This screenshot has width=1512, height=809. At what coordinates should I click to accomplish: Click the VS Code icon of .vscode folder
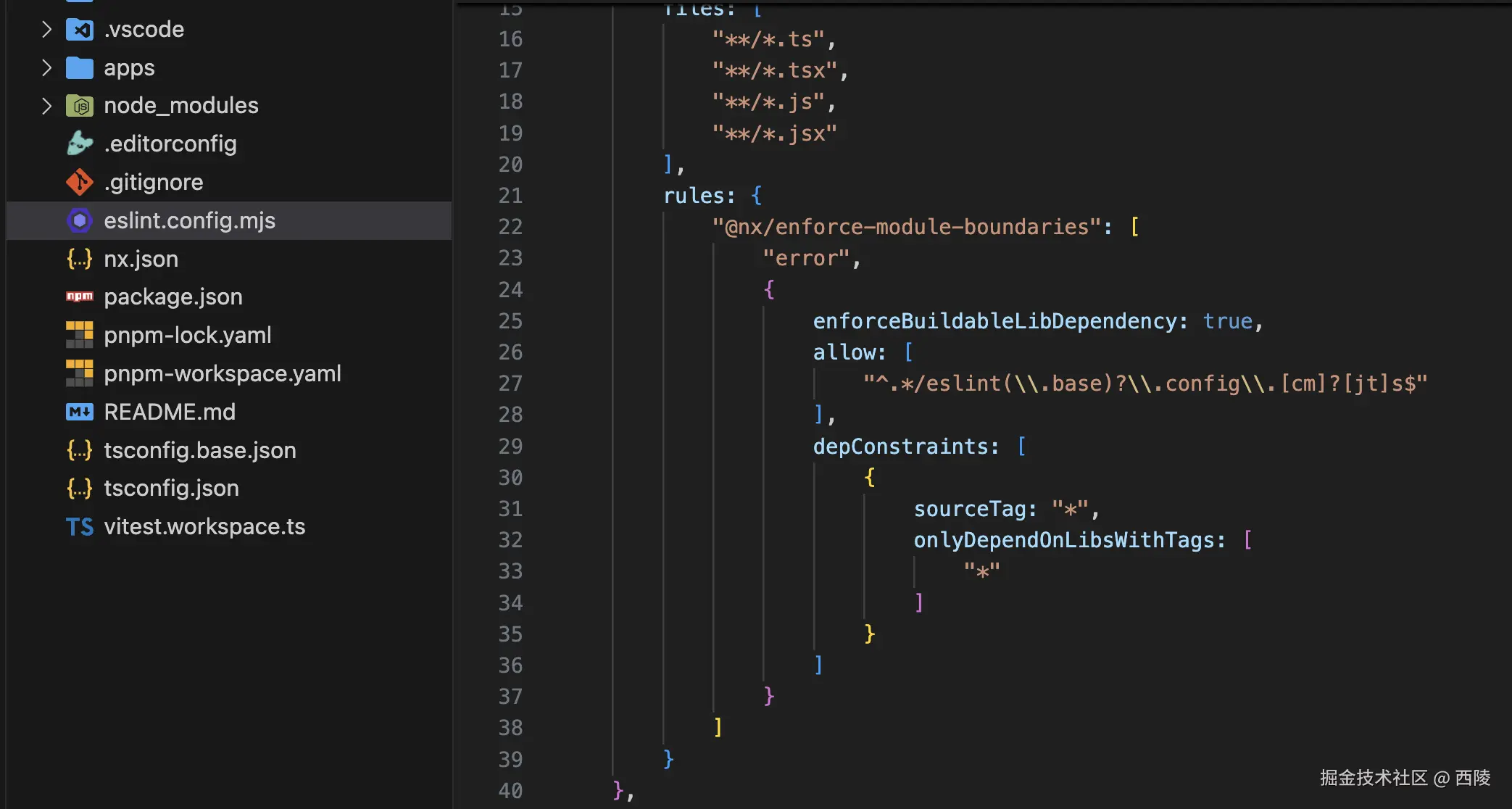coord(80,30)
